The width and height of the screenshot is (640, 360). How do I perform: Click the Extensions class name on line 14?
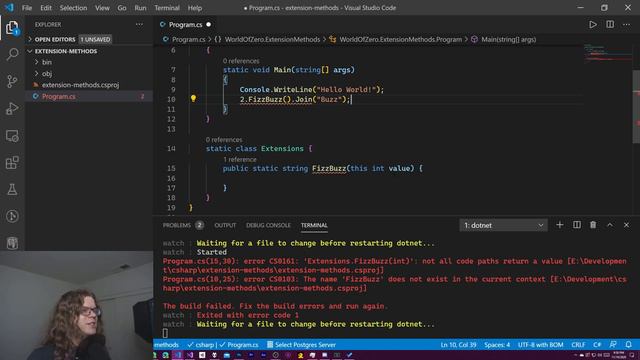point(282,149)
